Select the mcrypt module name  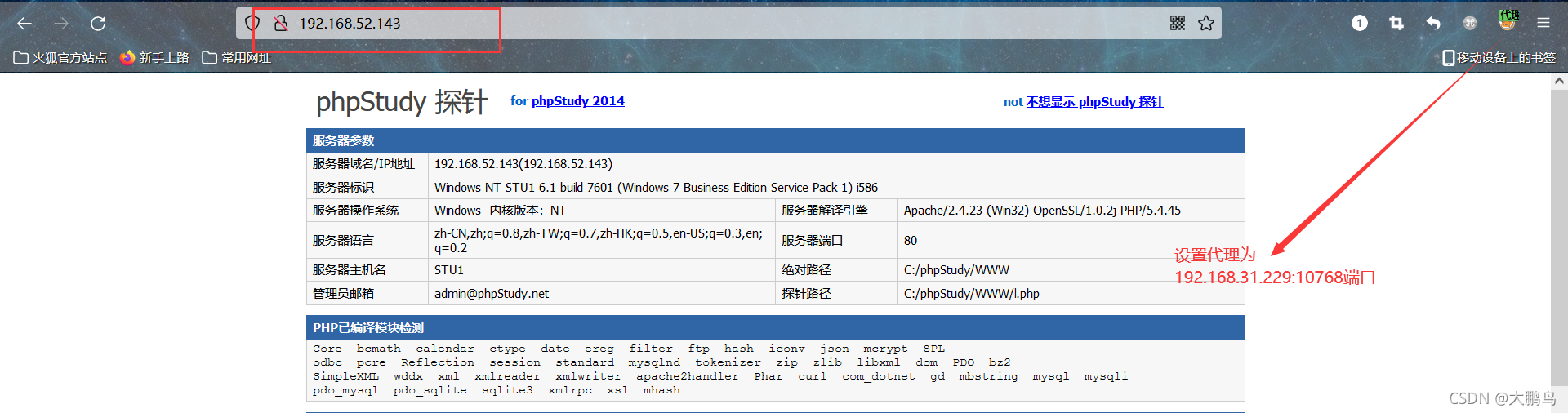[885, 349]
